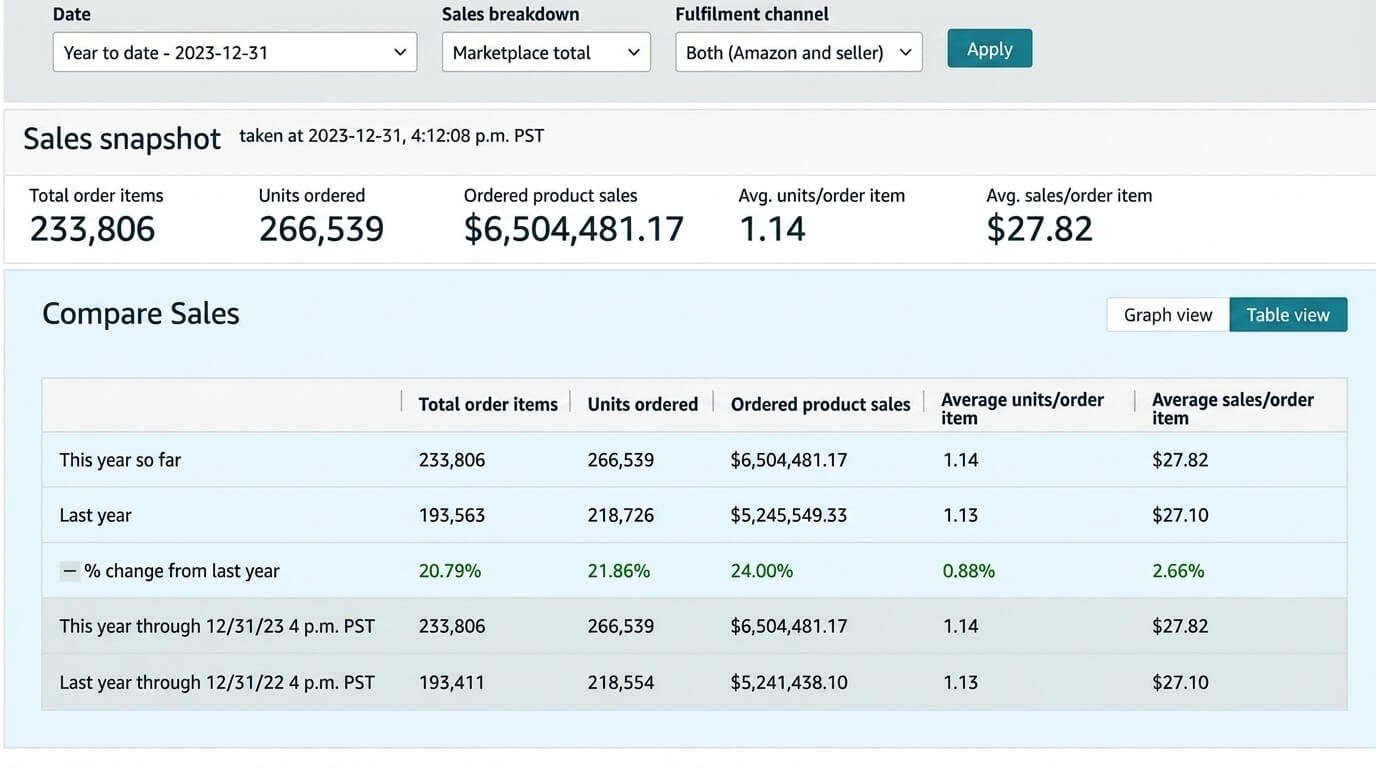The image size is (1376, 768).
Task: Click the 1.13 cell in the Last year row
Action: pos(960,516)
